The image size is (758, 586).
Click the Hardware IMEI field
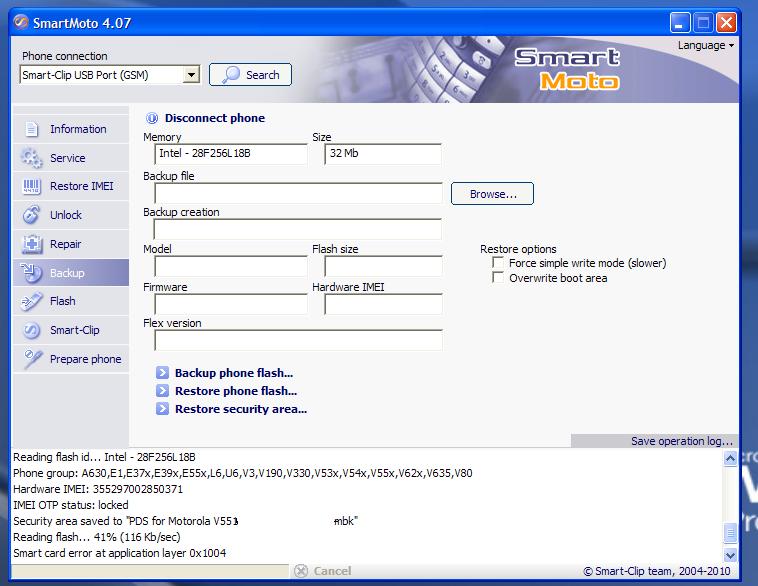pos(383,304)
